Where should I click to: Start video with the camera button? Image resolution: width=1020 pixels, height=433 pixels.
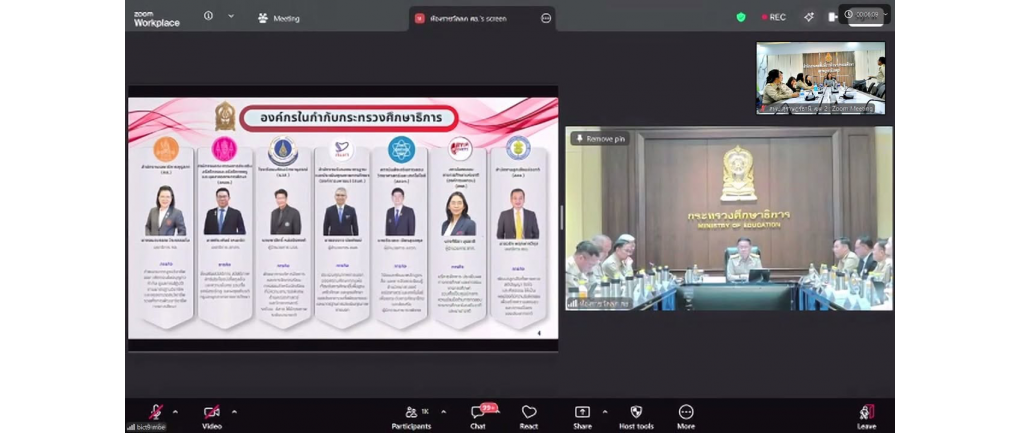[212, 413]
